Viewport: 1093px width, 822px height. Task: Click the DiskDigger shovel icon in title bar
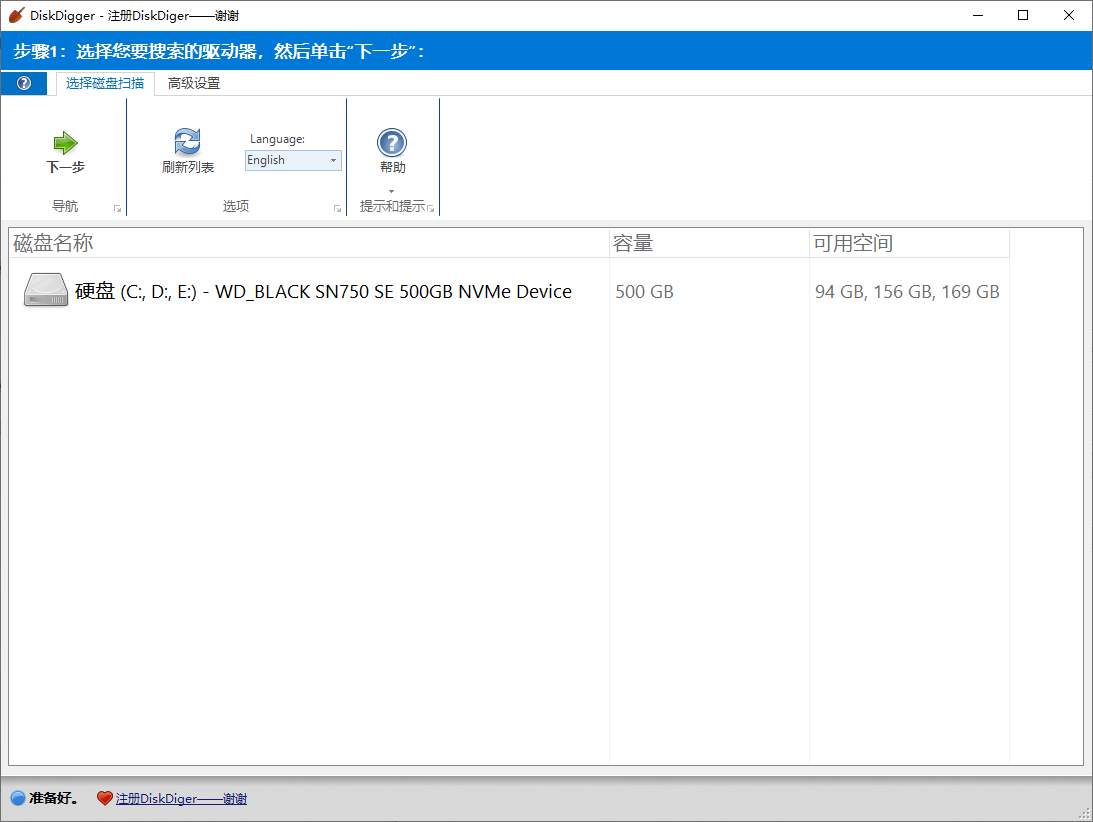tap(14, 15)
